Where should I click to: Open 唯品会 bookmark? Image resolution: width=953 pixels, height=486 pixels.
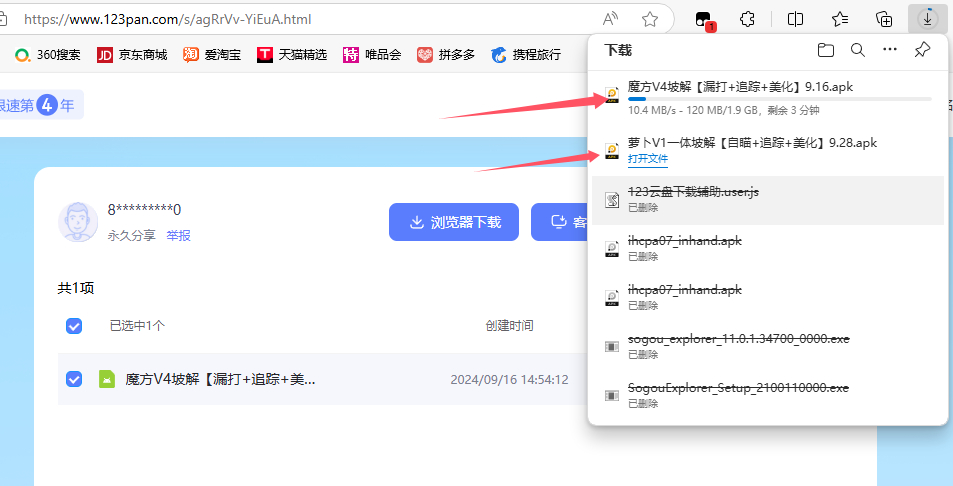click(372, 55)
